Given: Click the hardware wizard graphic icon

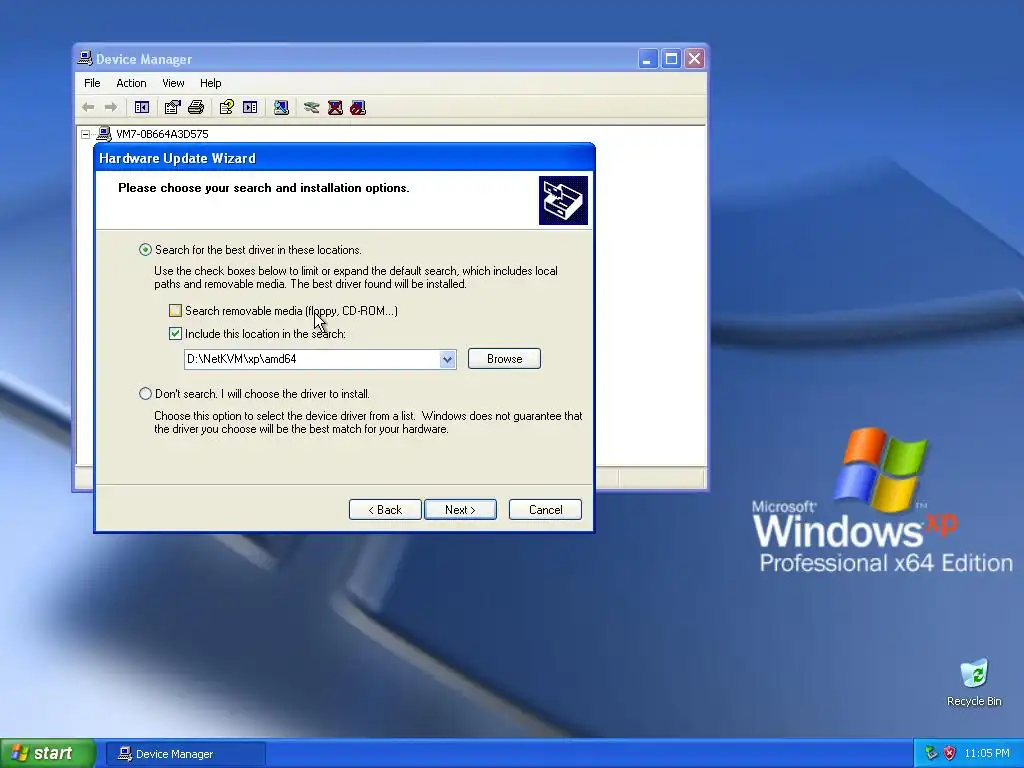Looking at the screenshot, I should (563, 200).
